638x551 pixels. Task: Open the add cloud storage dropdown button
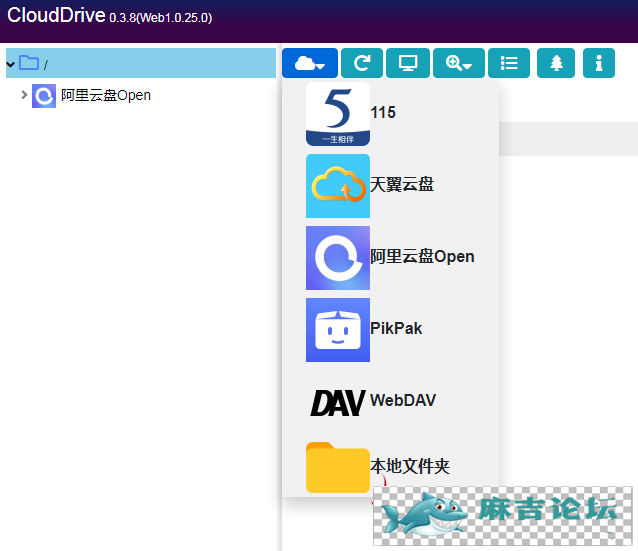310,63
